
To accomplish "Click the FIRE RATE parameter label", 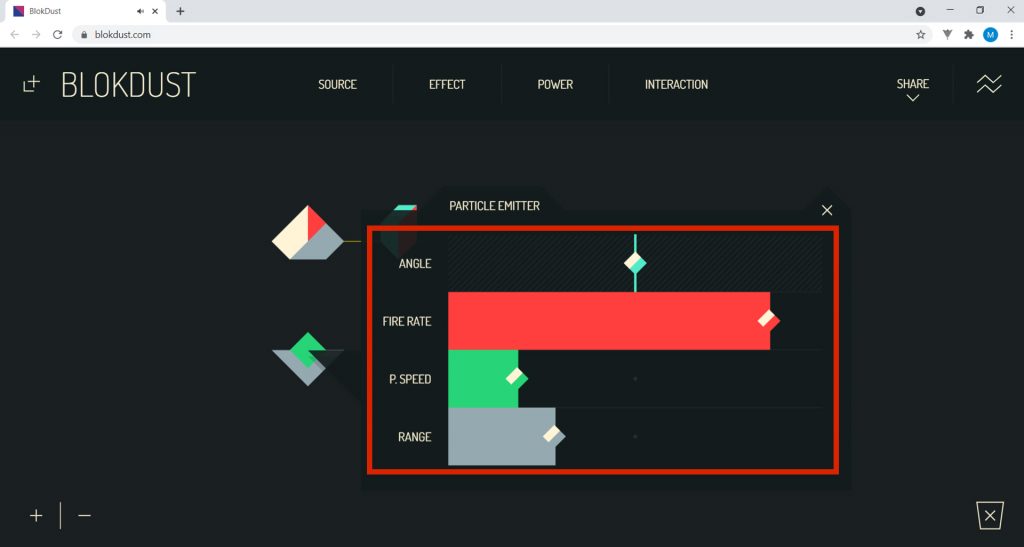I will (x=407, y=321).
